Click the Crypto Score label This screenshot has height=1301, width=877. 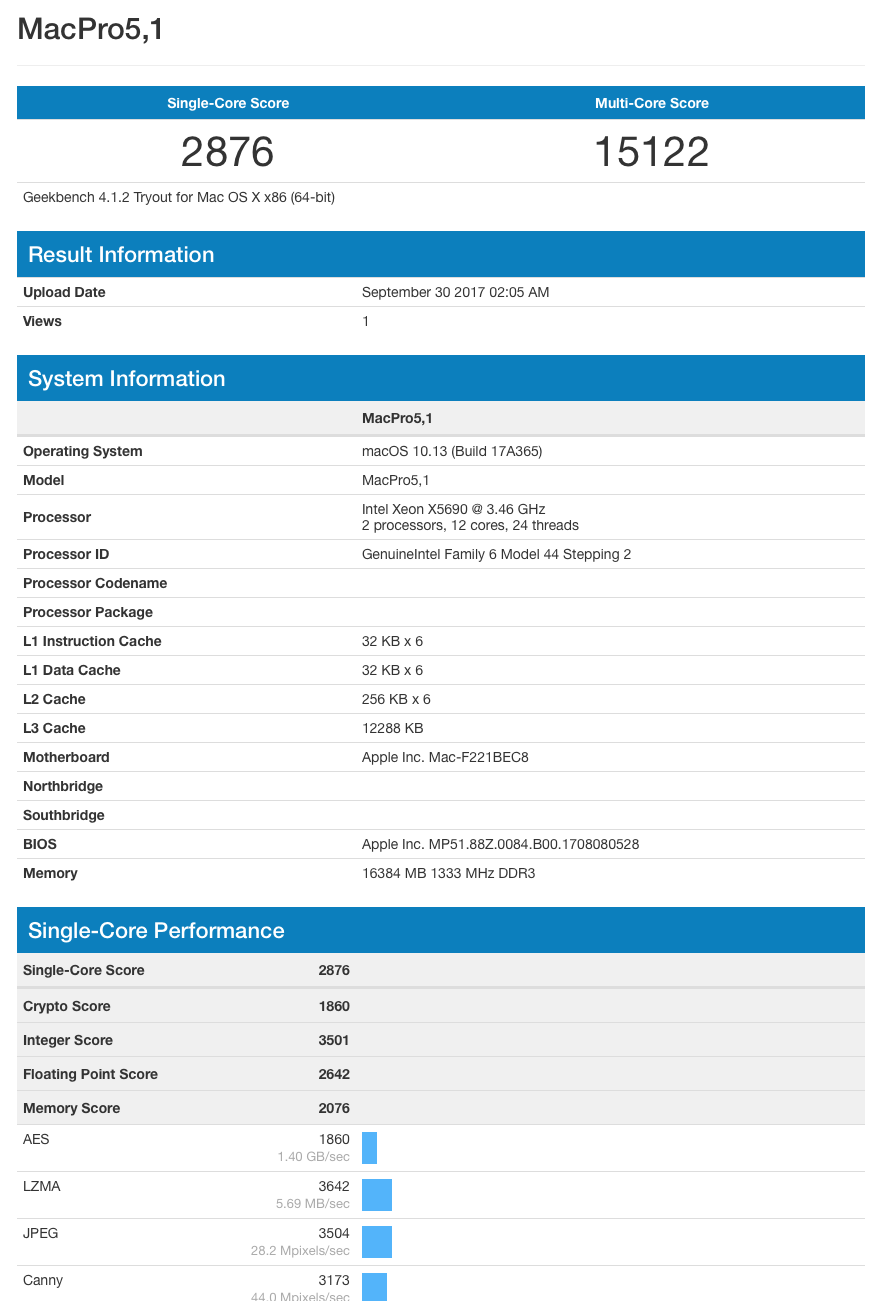coord(67,1006)
